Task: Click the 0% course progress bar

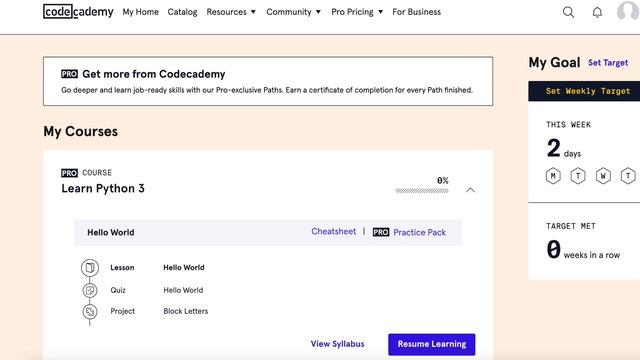Action: point(422,191)
